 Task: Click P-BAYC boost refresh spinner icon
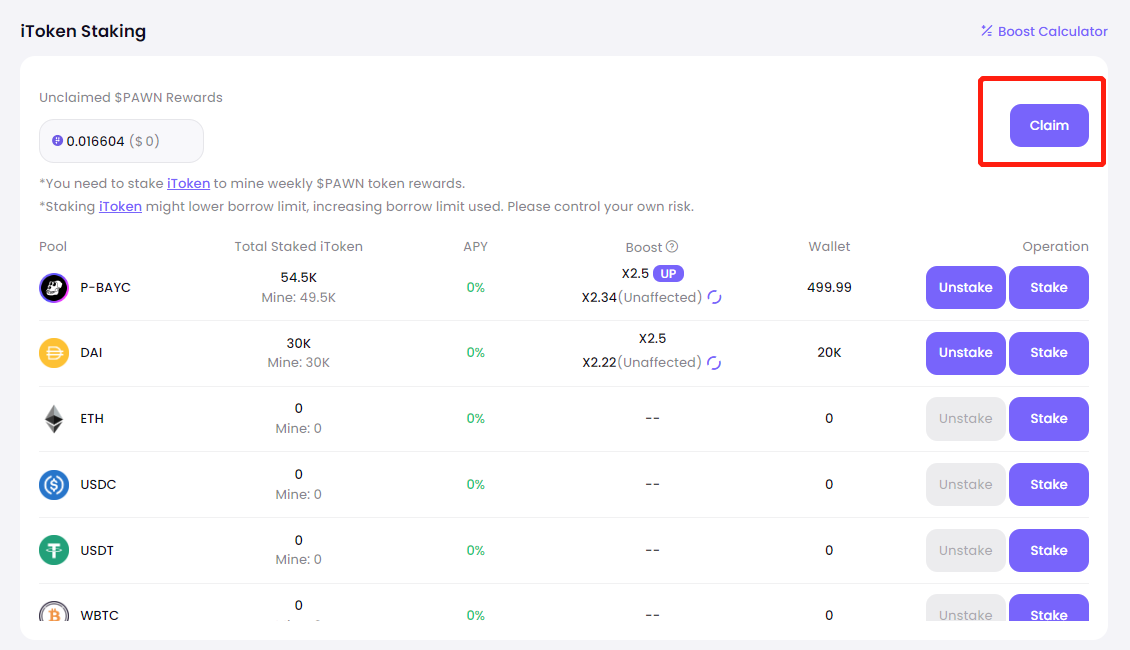pyautogui.click(x=714, y=297)
